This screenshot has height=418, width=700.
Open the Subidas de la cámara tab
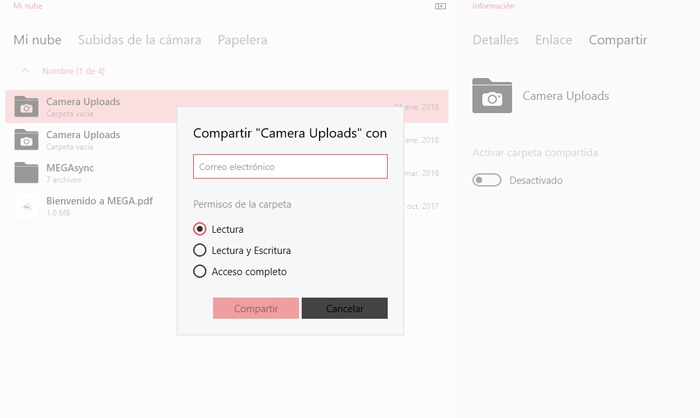pyautogui.click(x=140, y=40)
